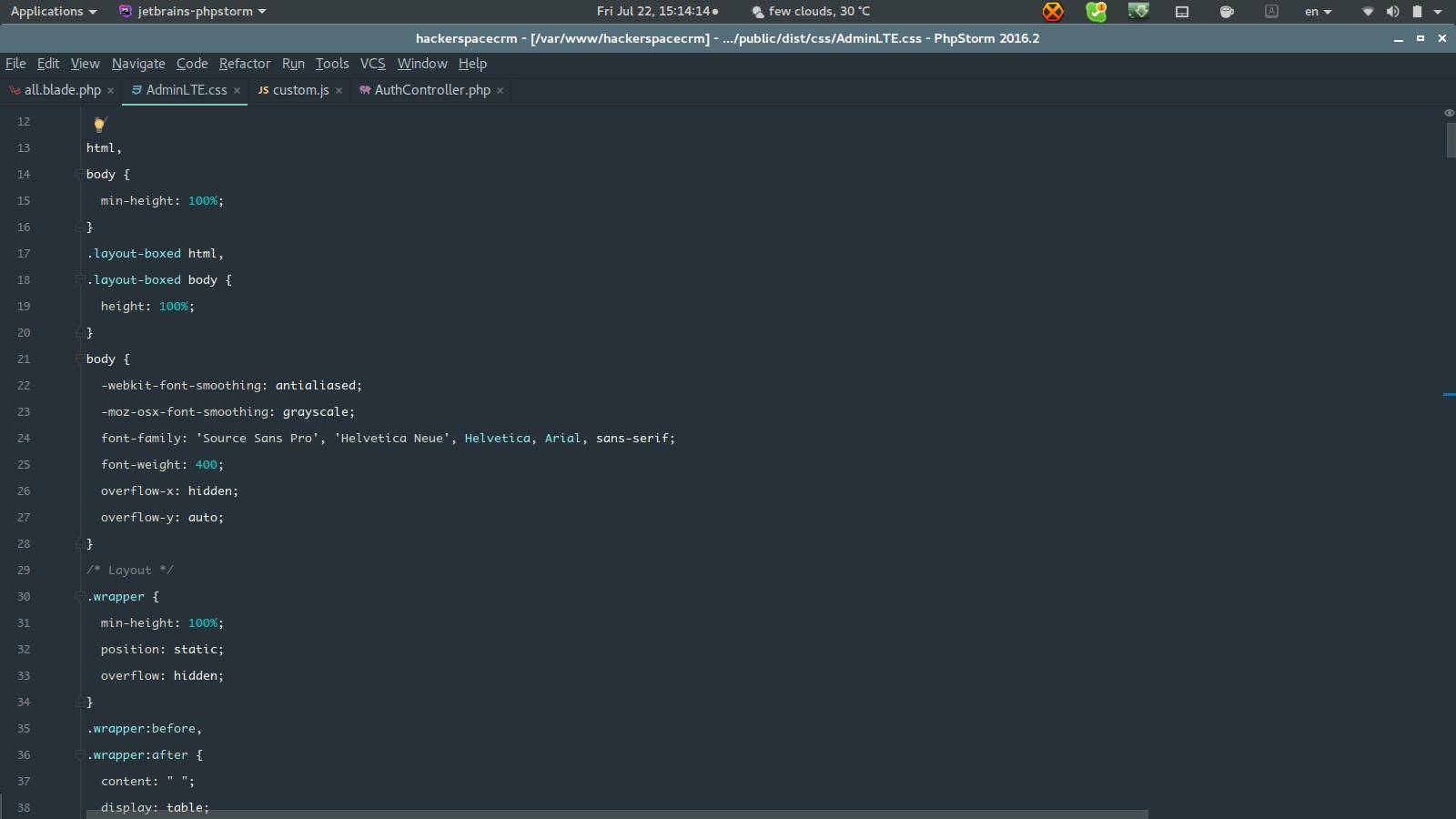Click the horizontal scrollbar at the editor bottom
This screenshot has width=1456, height=819.
point(617,814)
